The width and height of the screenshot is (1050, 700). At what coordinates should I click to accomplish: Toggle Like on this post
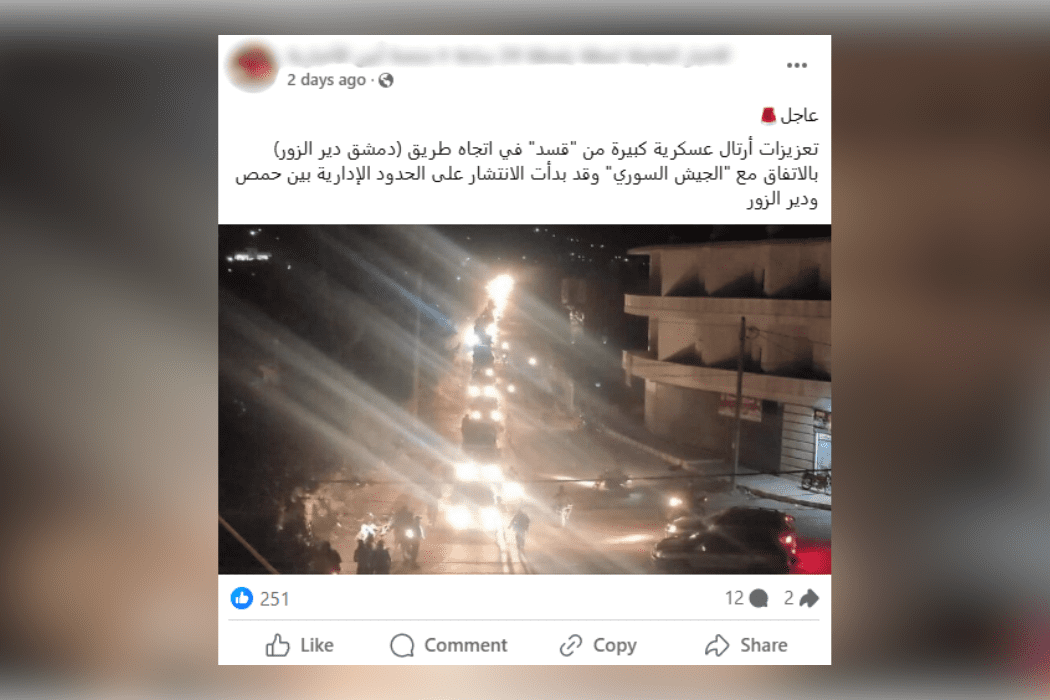click(299, 645)
